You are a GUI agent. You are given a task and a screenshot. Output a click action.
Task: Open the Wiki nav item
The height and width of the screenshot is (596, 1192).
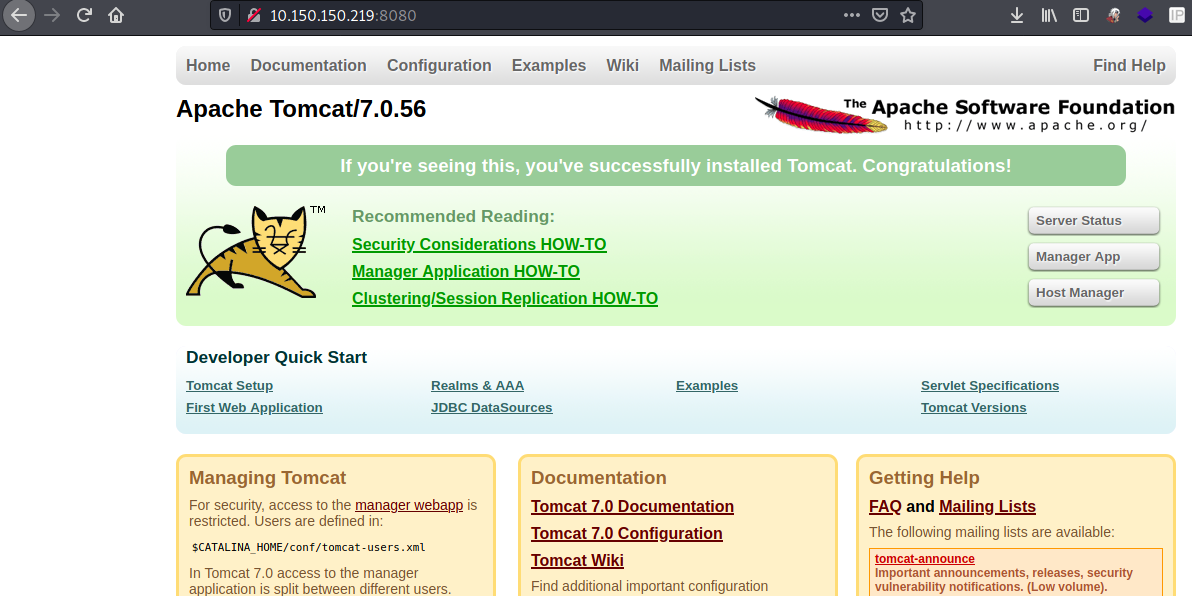point(623,65)
